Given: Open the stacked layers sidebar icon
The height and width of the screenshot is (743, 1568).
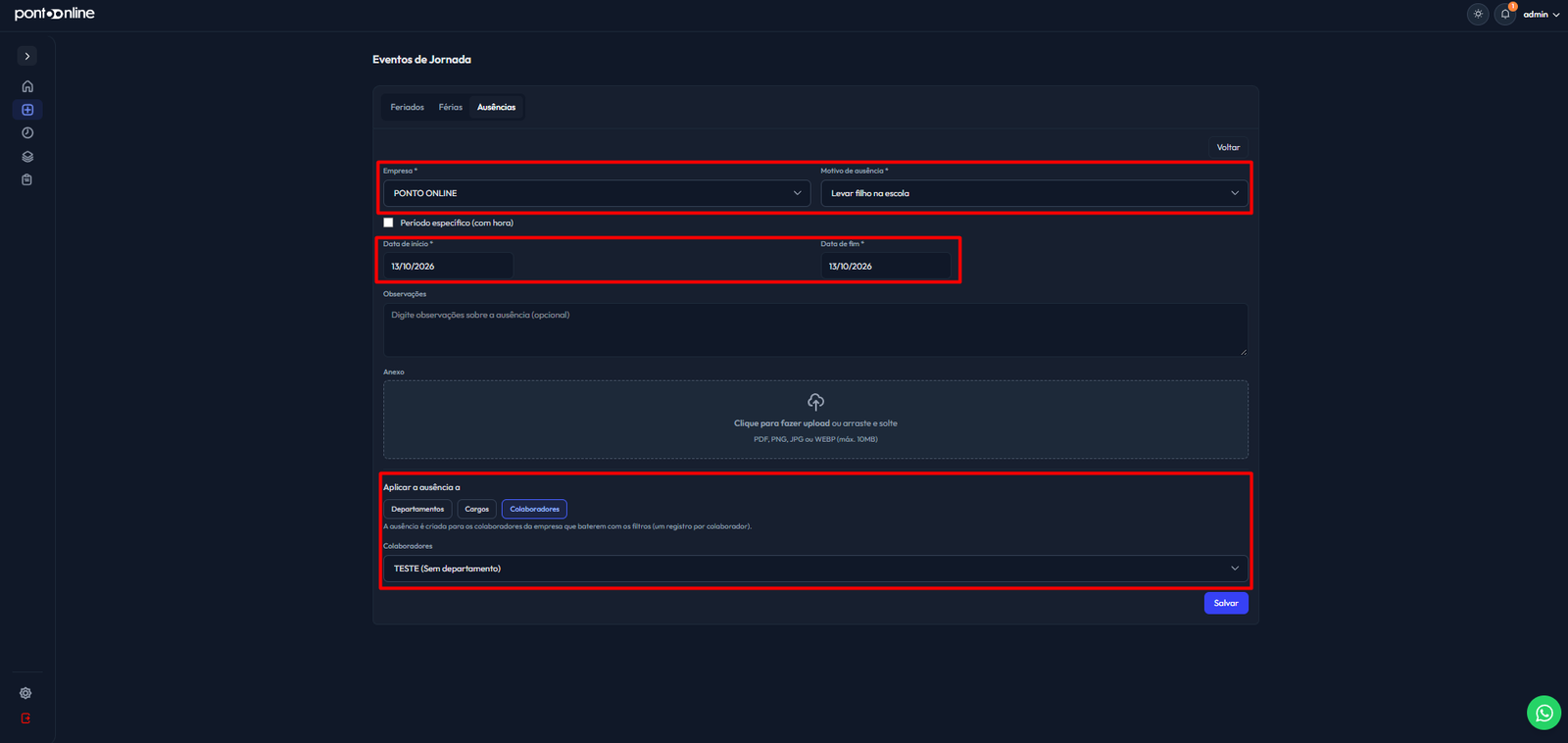Looking at the screenshot, I should (27, 157).
